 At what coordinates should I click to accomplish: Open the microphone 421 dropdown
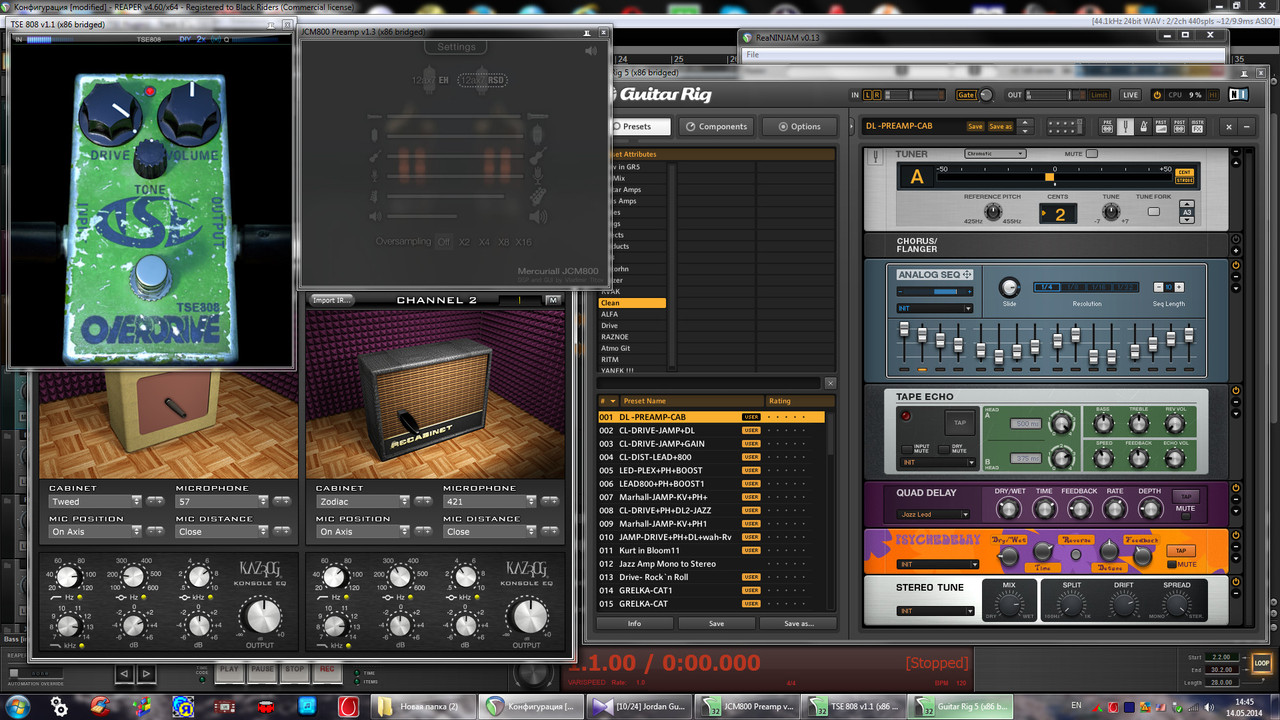coord(490,501)
